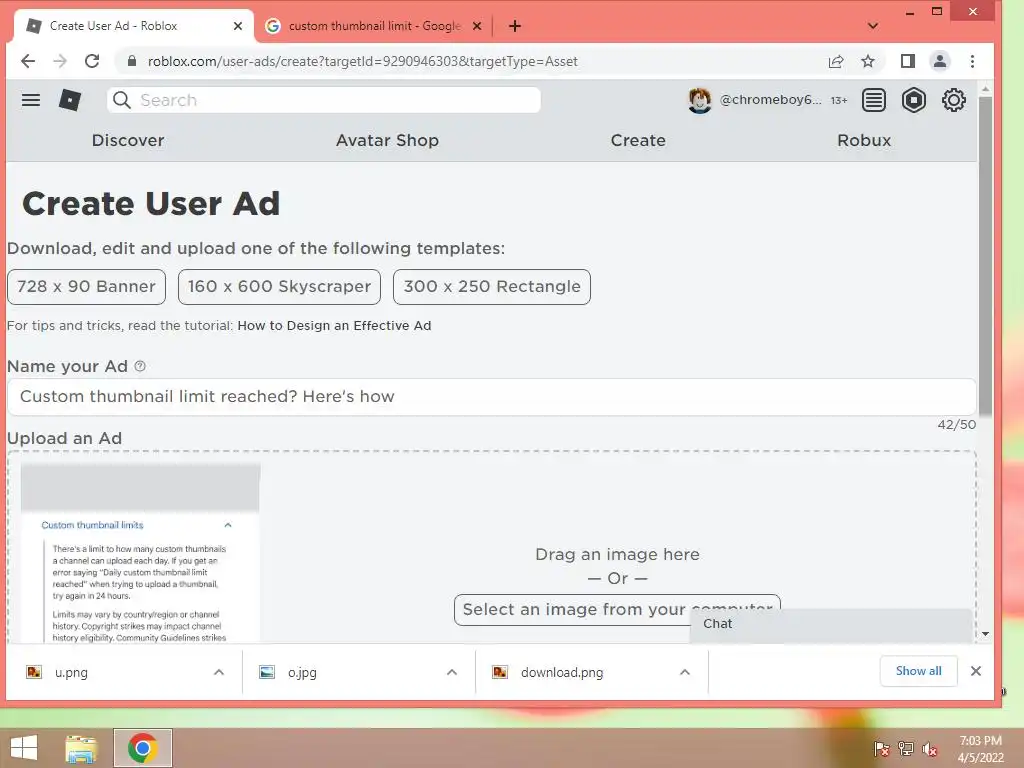Open the Action Center flag tray icon
1024x768 pixels.
click(882, 749)
